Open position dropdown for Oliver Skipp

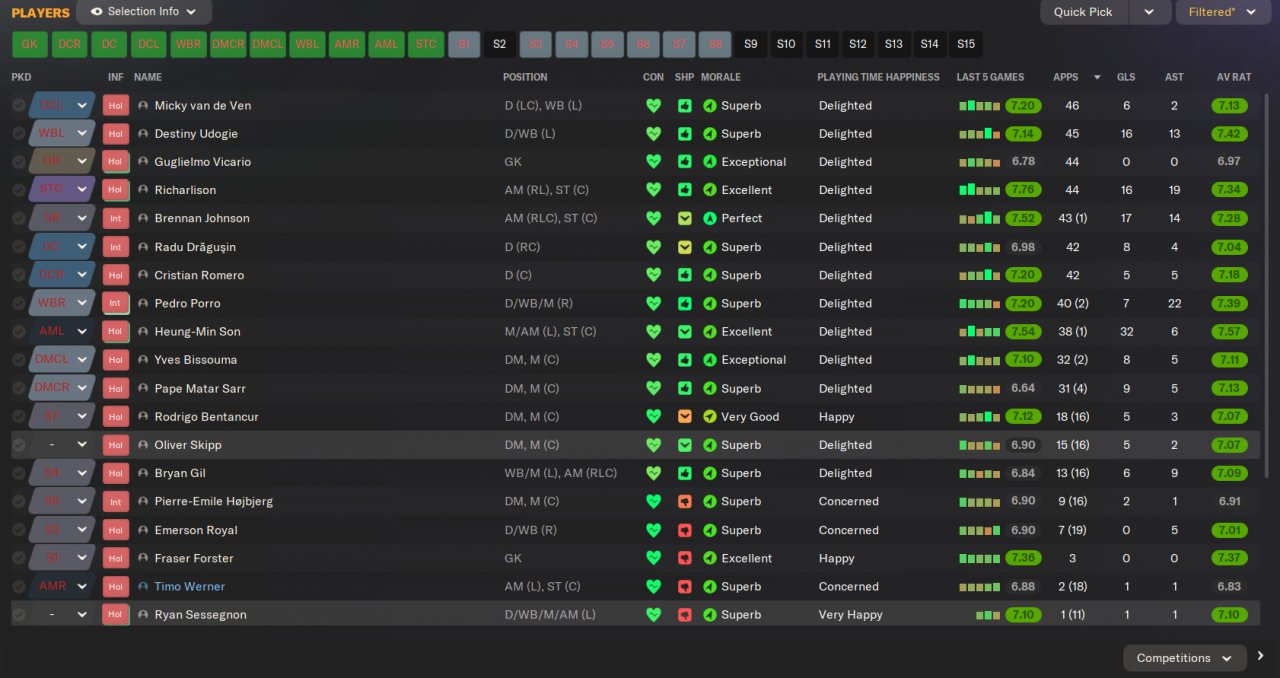(x=83, y=445)
